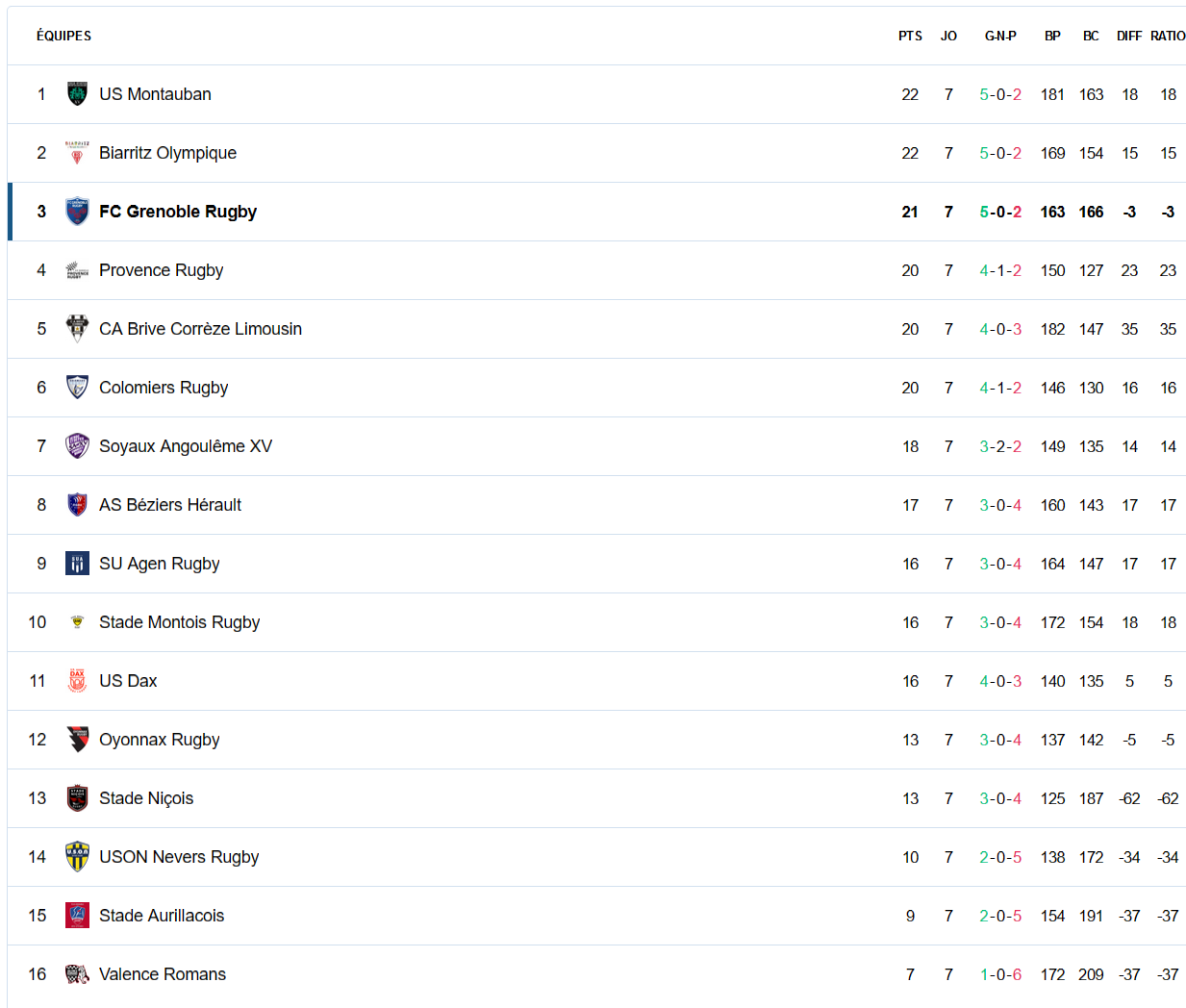Viewport: 1186px width, 1008px height.
Task: Select the Valence Romans team name
Action: 163,974
